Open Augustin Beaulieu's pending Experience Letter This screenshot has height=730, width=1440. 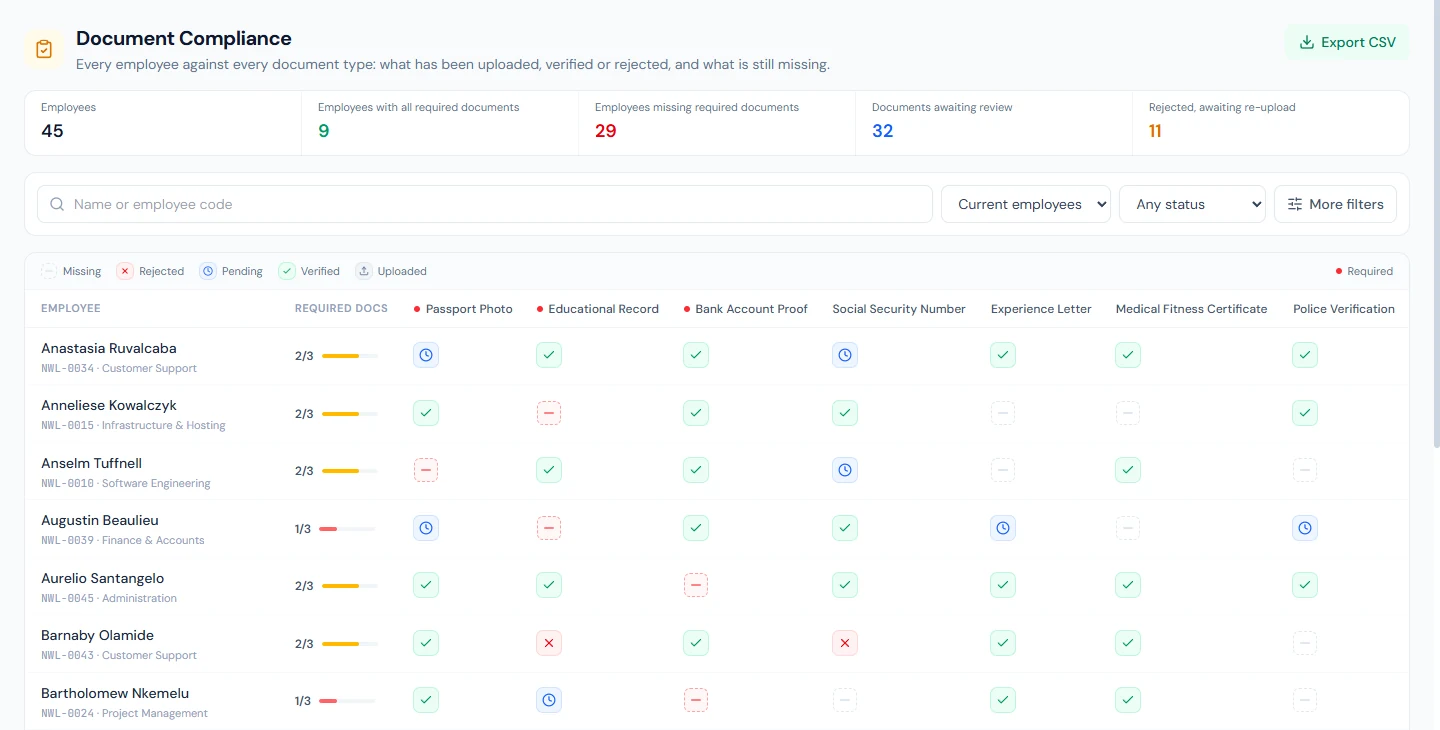pos(1003,528)
